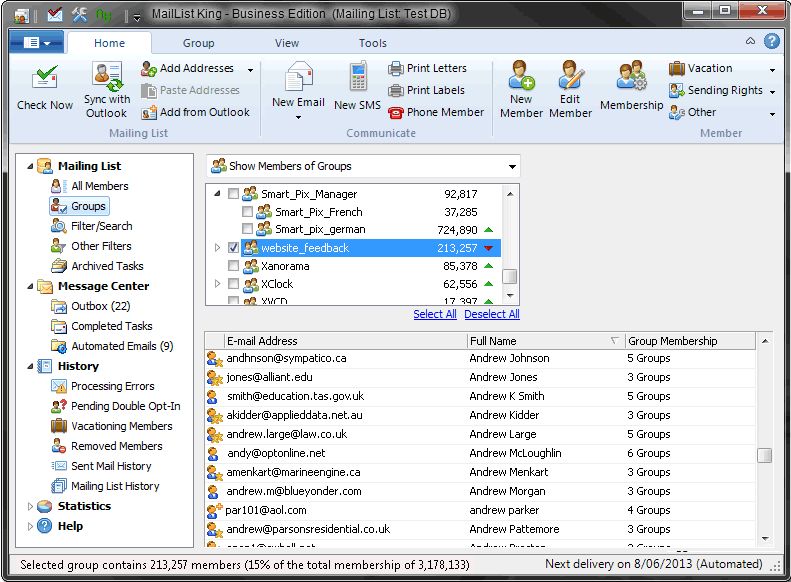Check the Smart_pix_german group checkbox
The height and width of the screenshot is (582, 791).
click(x=247, y=229)
